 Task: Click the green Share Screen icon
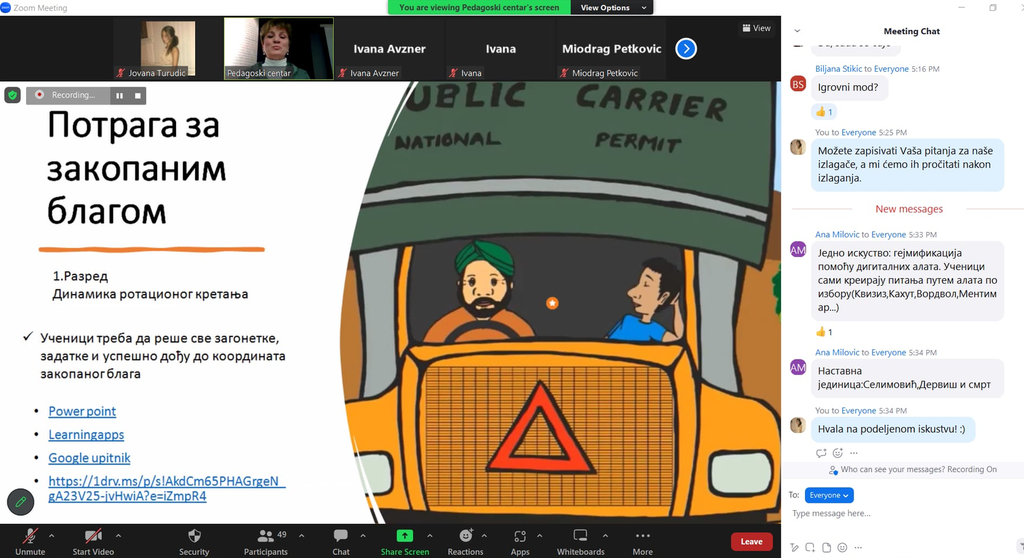pos(404,536)
